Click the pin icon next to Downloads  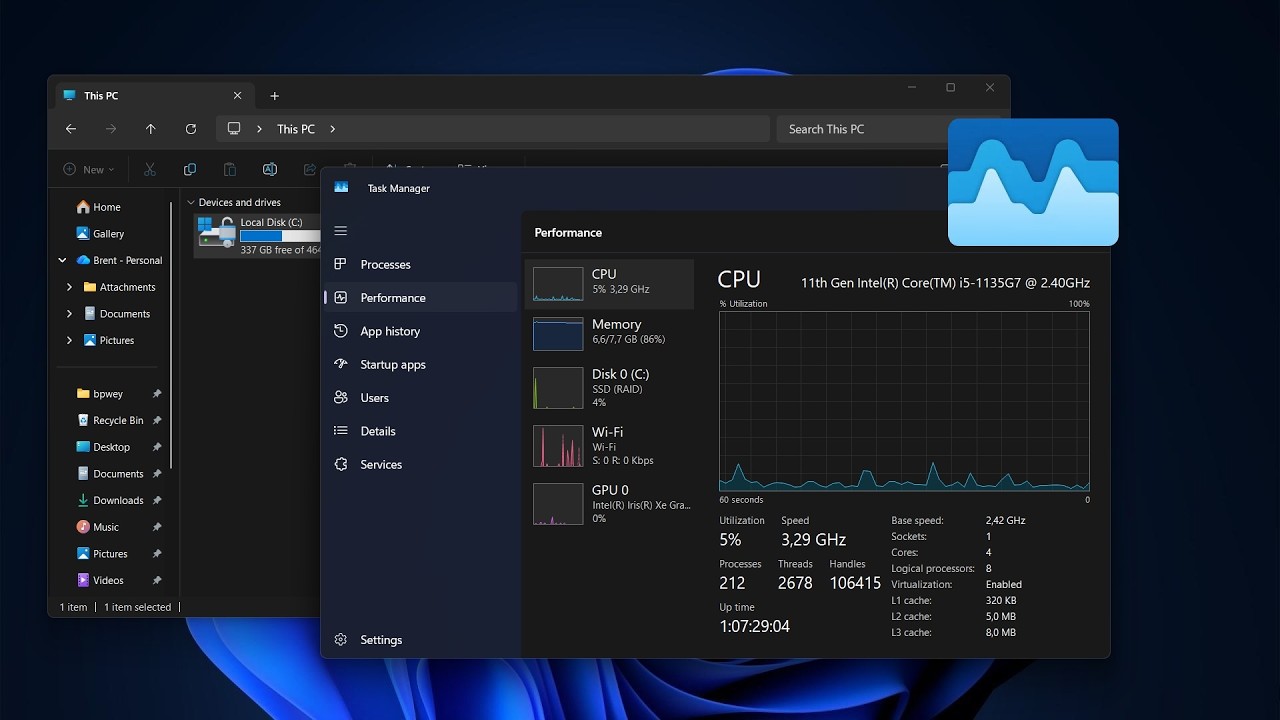(157, 500)
